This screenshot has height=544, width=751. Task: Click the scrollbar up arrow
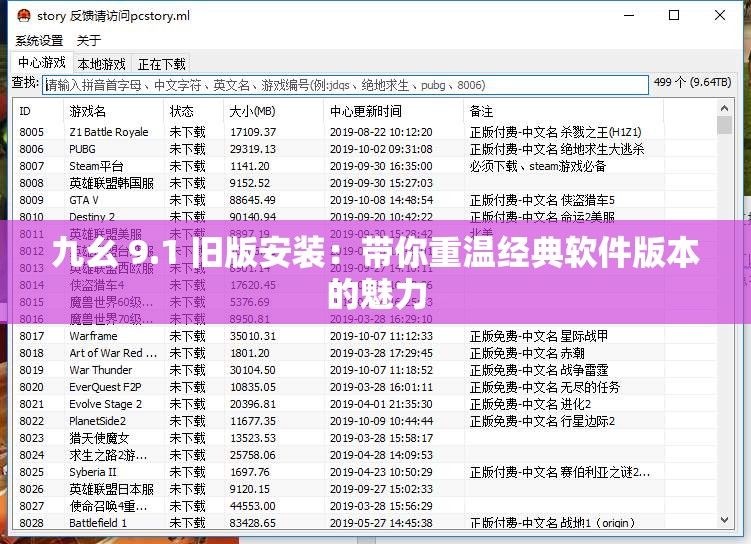coord(724,108)
